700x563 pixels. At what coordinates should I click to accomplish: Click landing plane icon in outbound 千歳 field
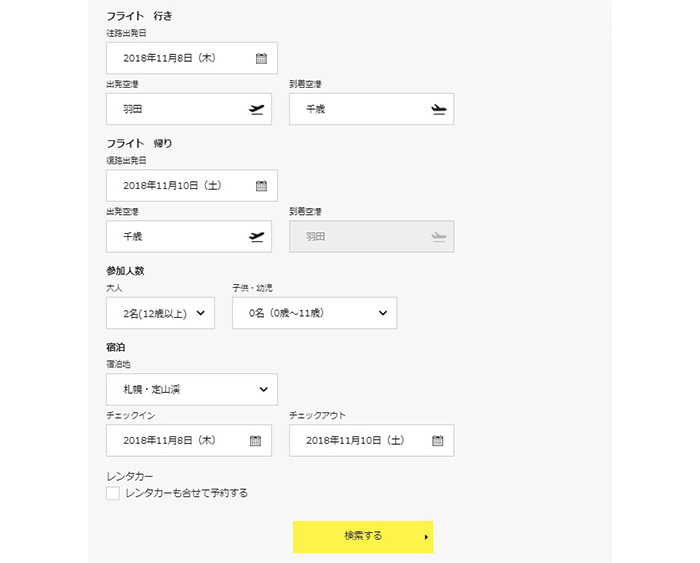(x=439, y=109)
